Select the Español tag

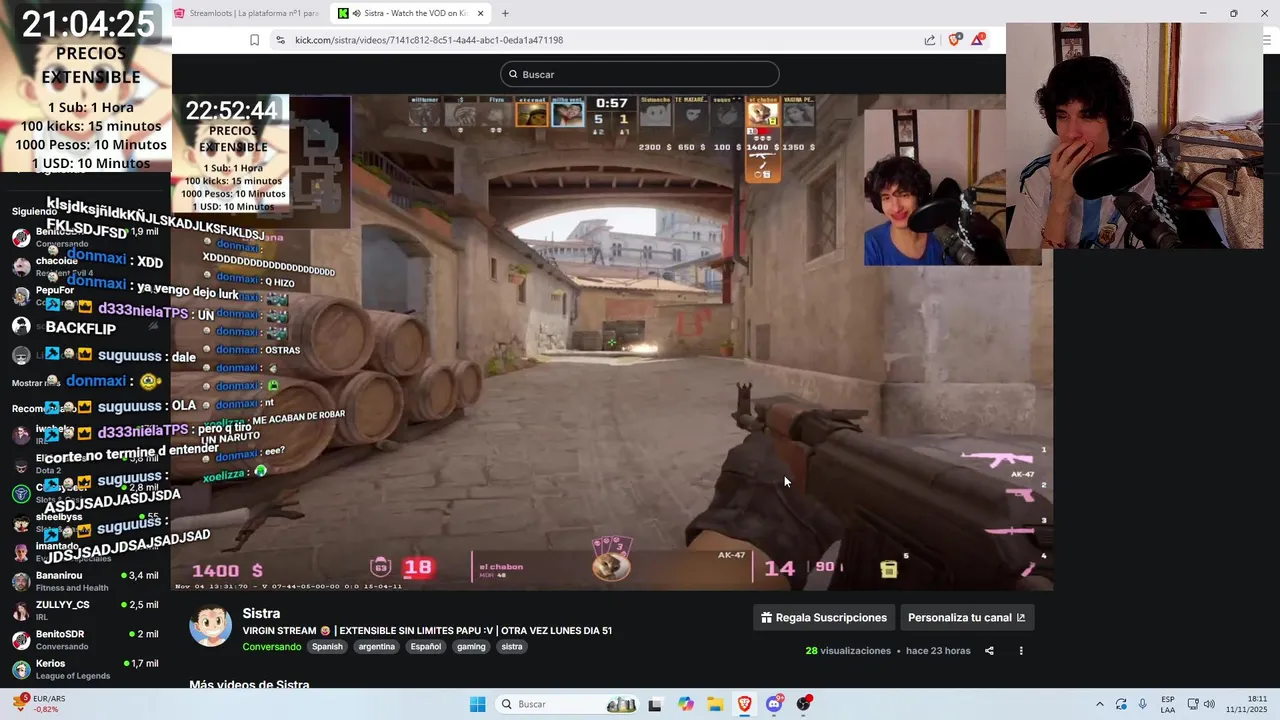(x=425, y=646)
